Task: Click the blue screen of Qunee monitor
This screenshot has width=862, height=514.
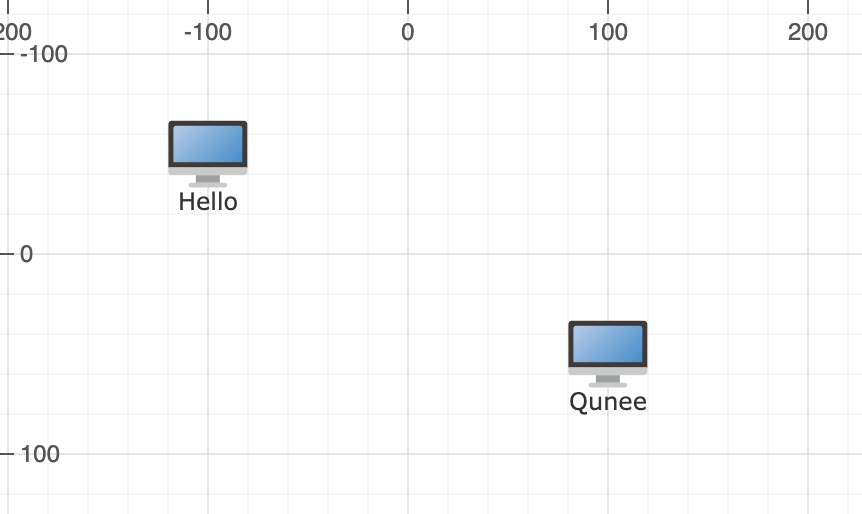Action: (607, 344)
